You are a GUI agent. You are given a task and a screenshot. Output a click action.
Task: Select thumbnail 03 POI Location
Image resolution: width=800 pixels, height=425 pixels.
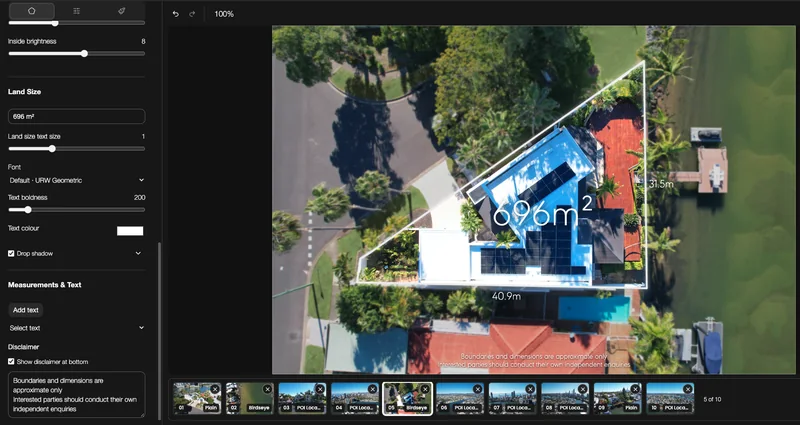pyautogui.click(x=302, y=398)
